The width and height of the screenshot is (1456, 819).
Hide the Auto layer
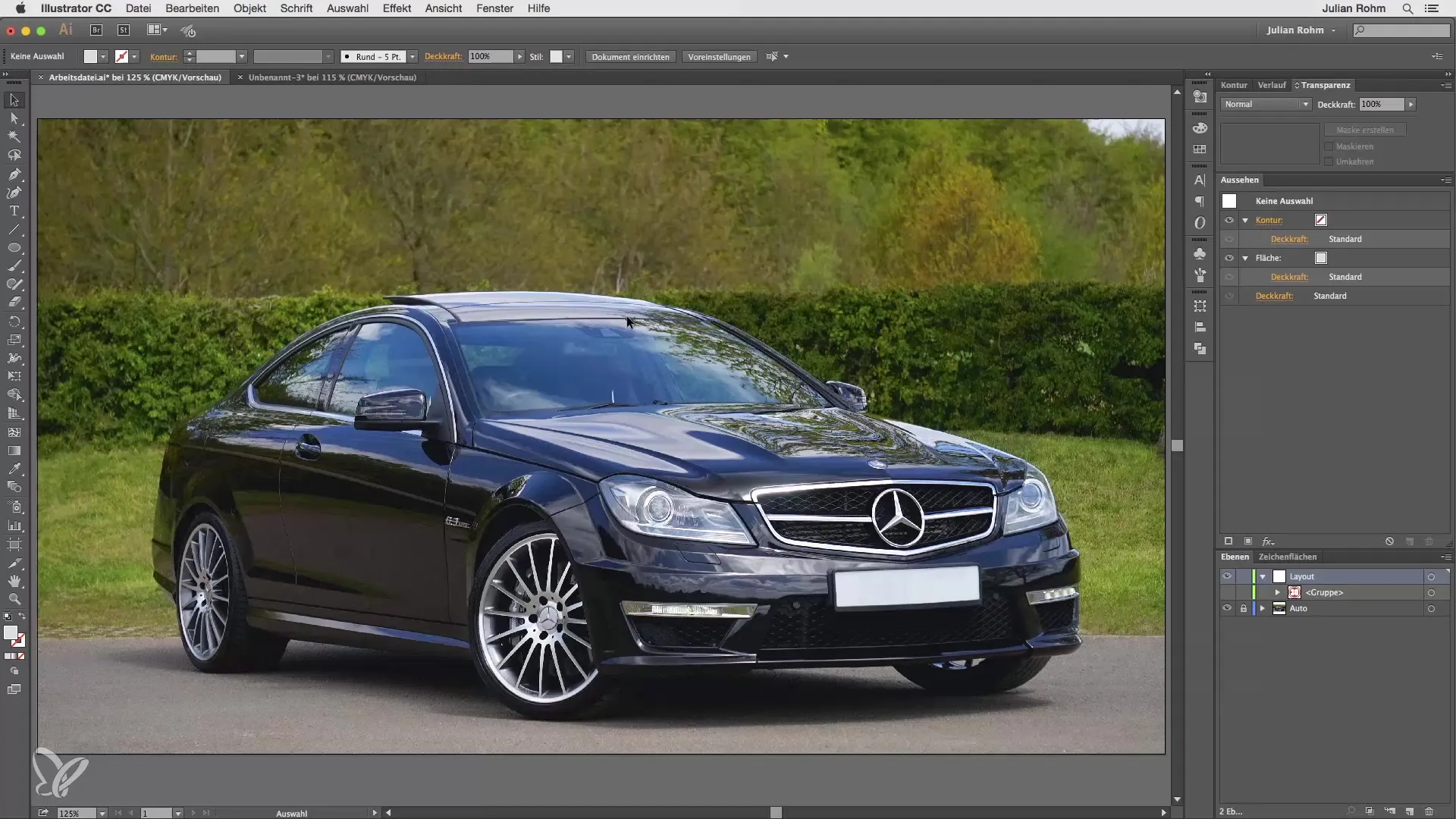point(1227,608)
